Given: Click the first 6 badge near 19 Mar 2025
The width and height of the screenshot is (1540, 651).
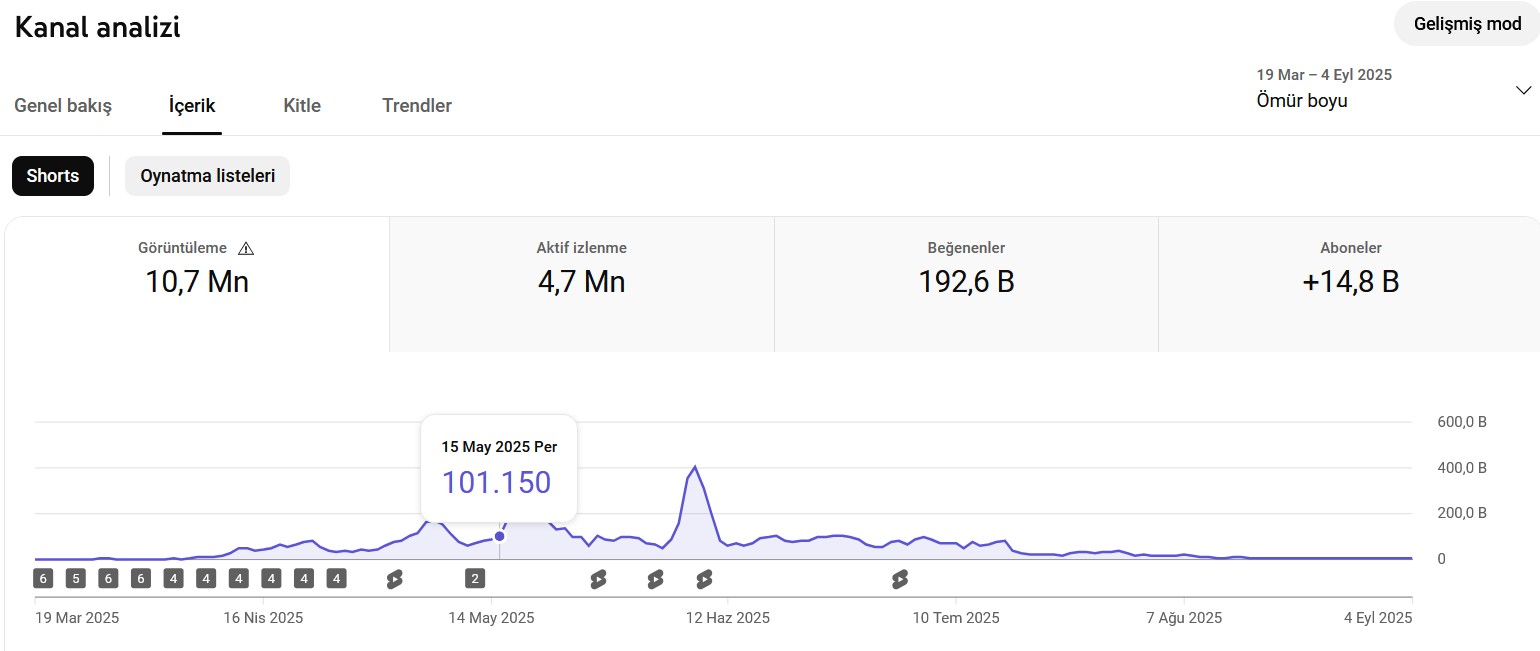Looking at the screenshot, I should [x=43, y=578].
